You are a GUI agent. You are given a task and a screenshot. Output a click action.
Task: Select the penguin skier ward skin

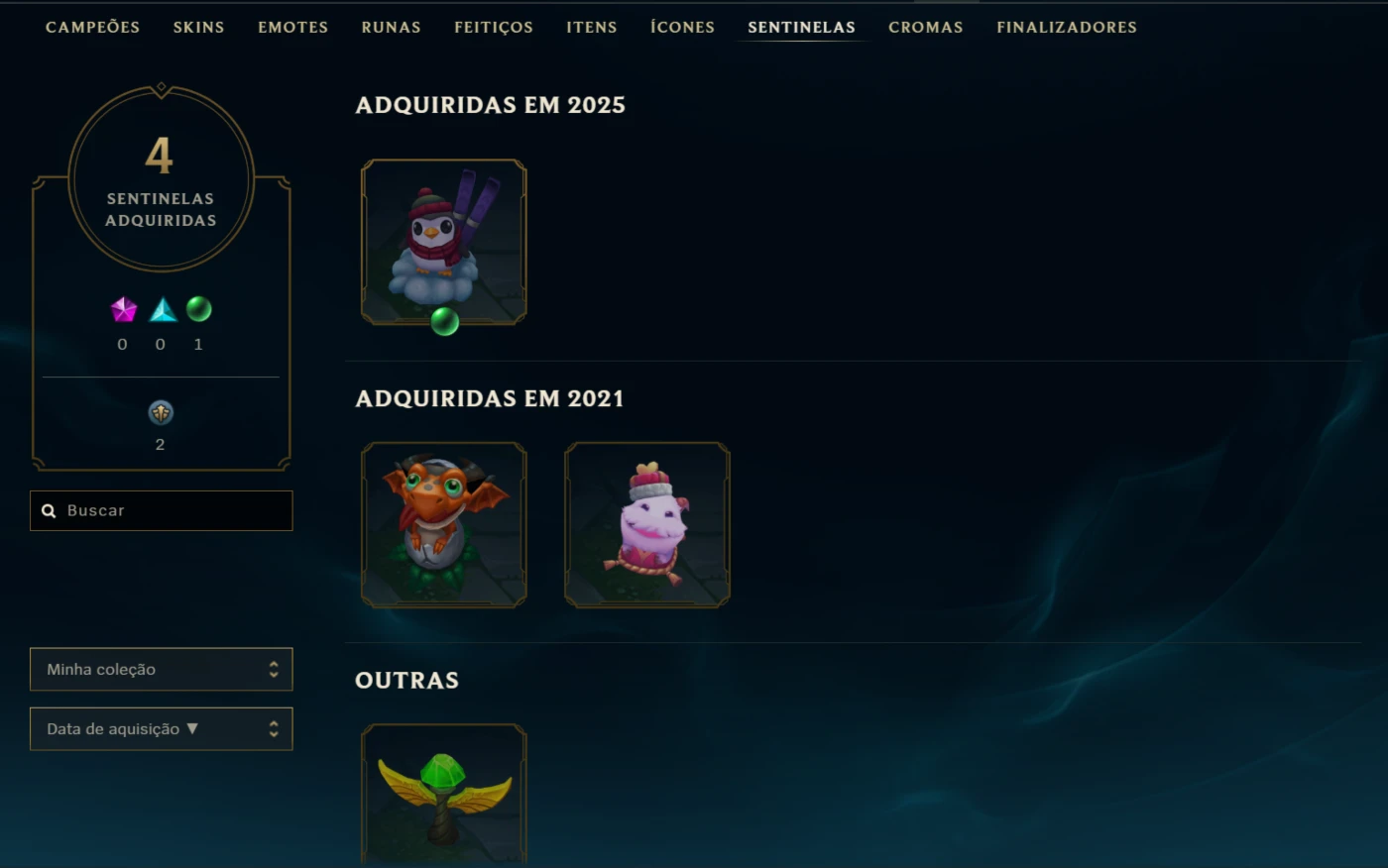pos(444,242)
